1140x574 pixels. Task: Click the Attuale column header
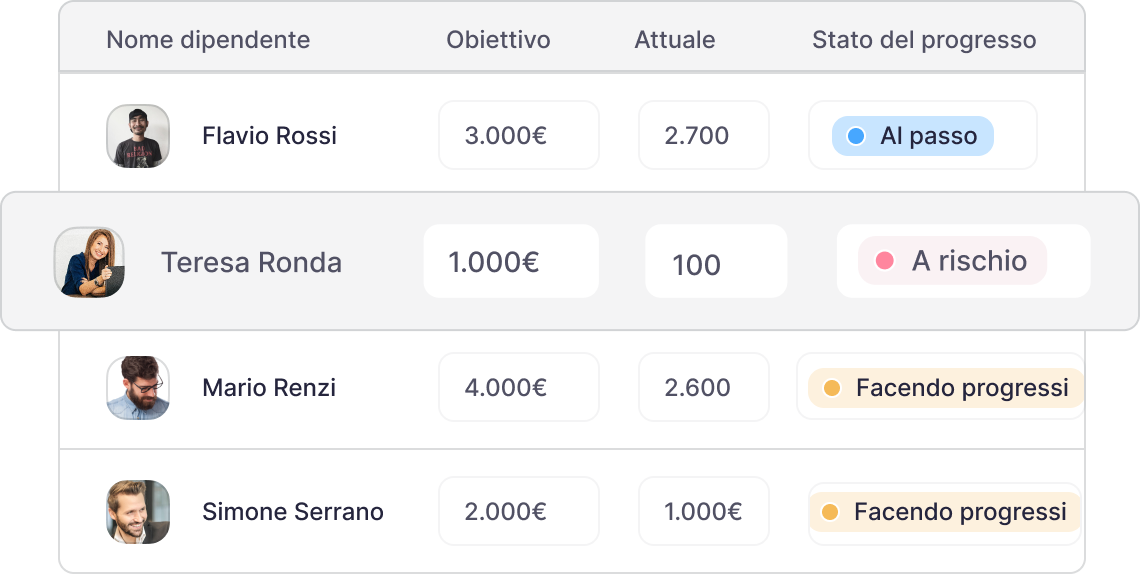[x=674, y=40]
